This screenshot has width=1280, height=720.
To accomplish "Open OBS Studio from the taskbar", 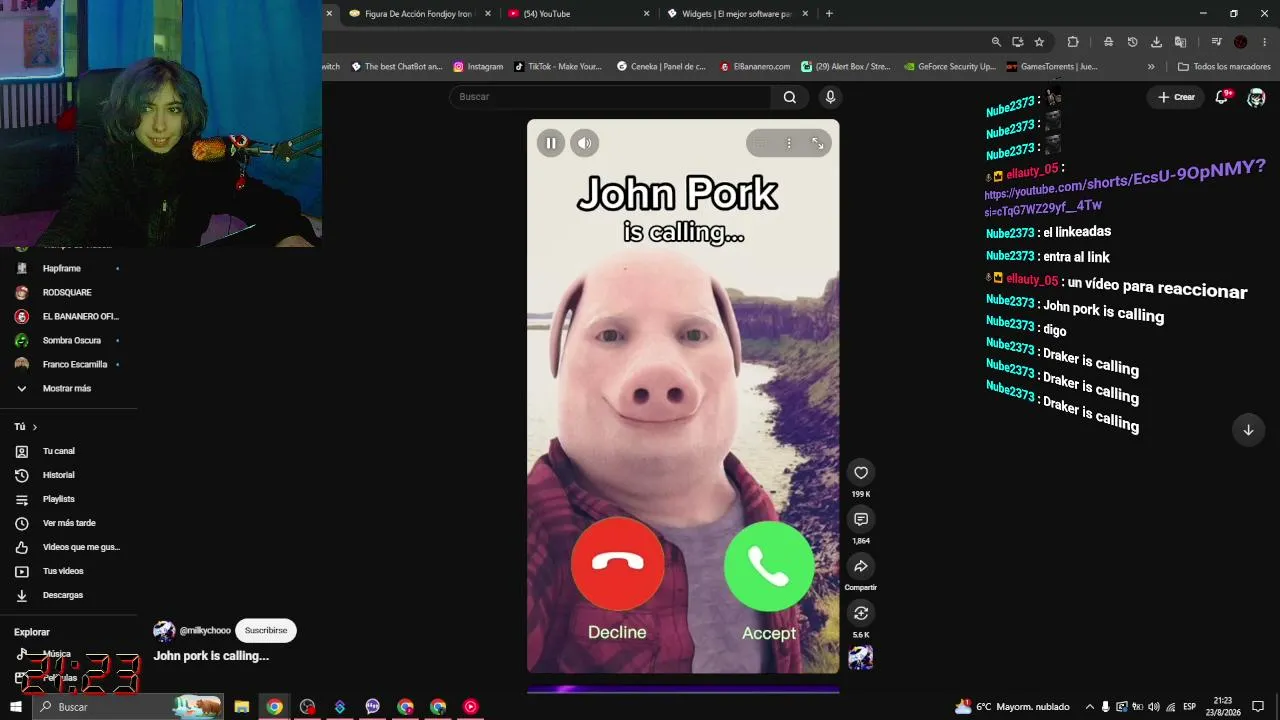I will [x=307, y=707].
